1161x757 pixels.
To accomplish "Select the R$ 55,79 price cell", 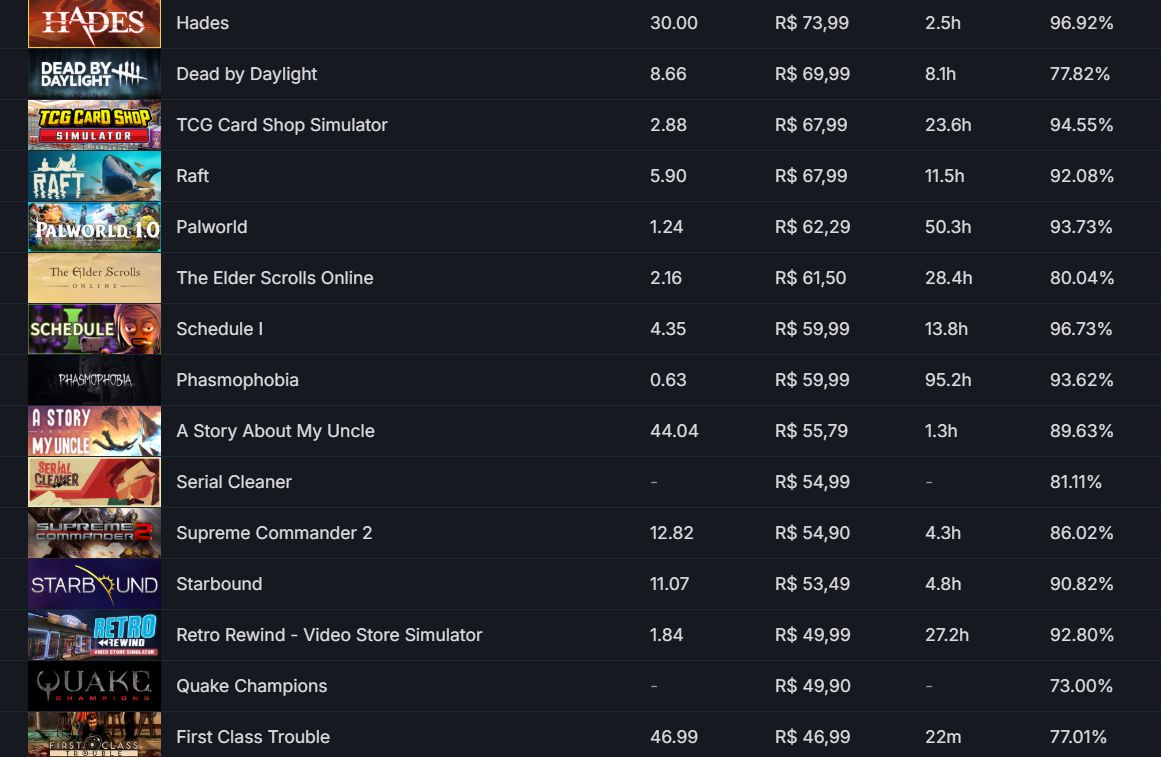I will pos(811,431).
